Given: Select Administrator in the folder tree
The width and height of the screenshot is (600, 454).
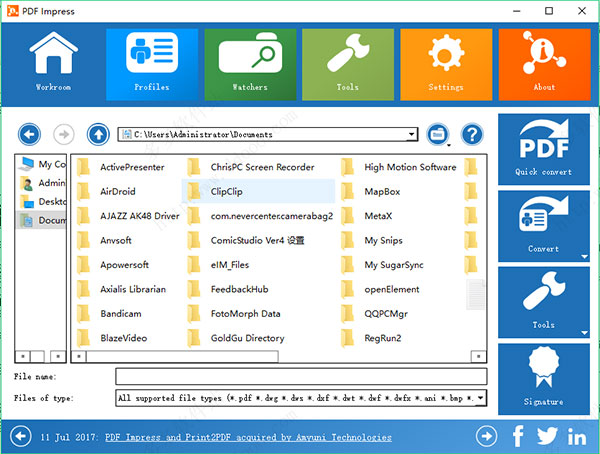Looking at the screenshot, I should coord(42,183).
